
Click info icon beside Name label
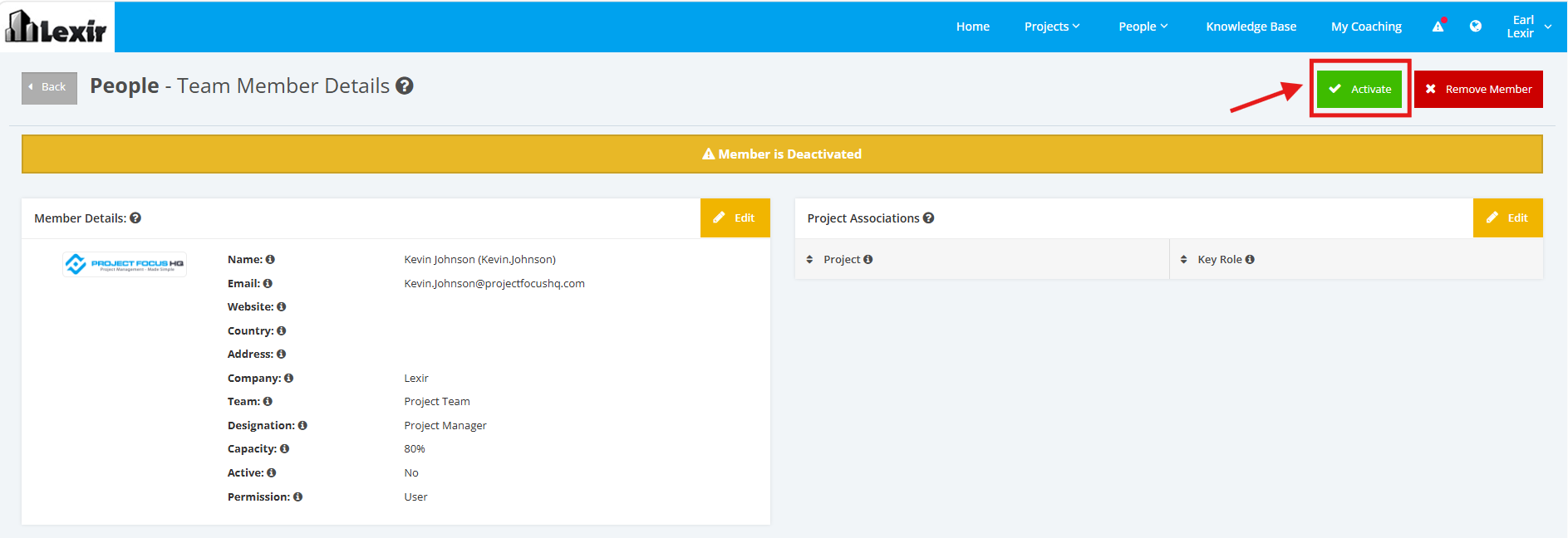pos(270,259)
